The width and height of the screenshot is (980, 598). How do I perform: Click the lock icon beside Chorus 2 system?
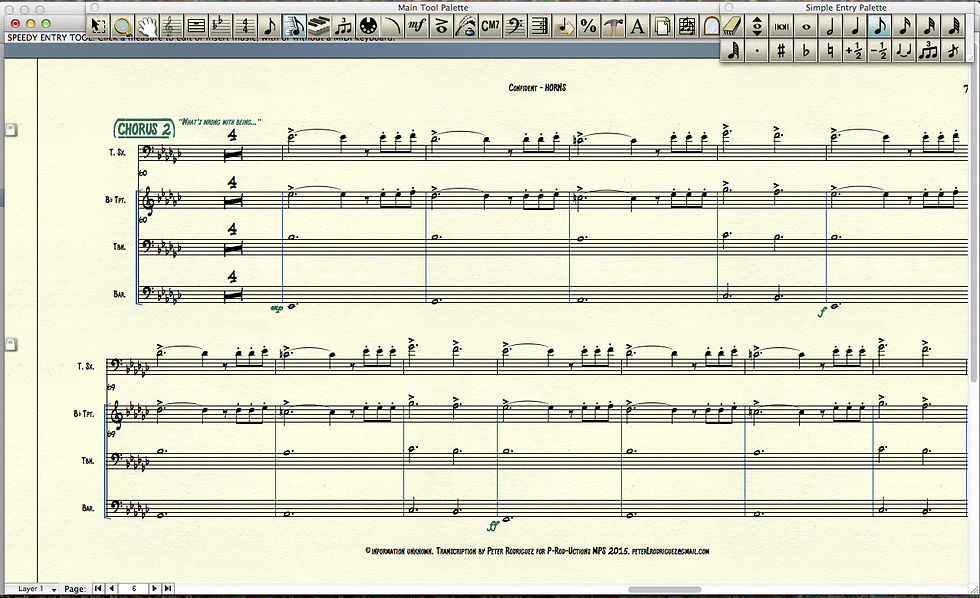point(11,129)
